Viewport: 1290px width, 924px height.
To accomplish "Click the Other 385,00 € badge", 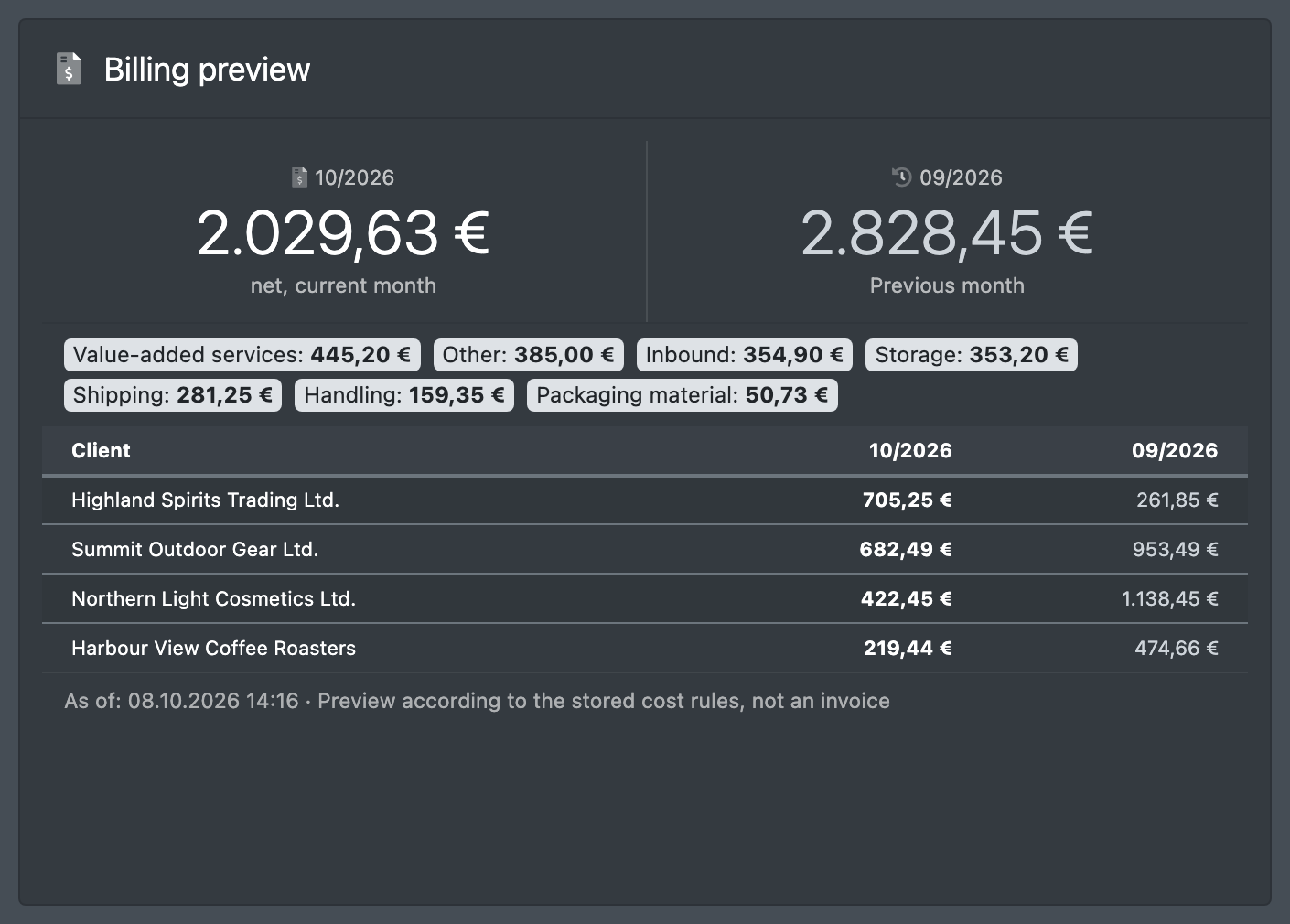I will click(x=529, y=355).
